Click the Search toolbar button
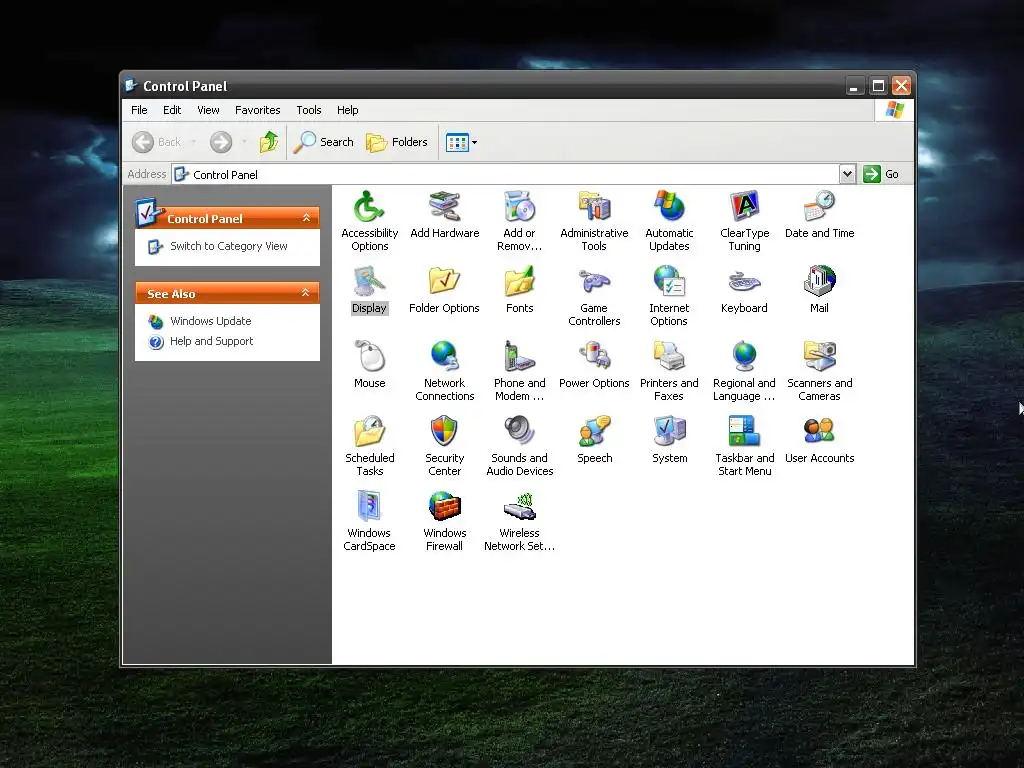1024x768 pixels. [x=323, y=142]
